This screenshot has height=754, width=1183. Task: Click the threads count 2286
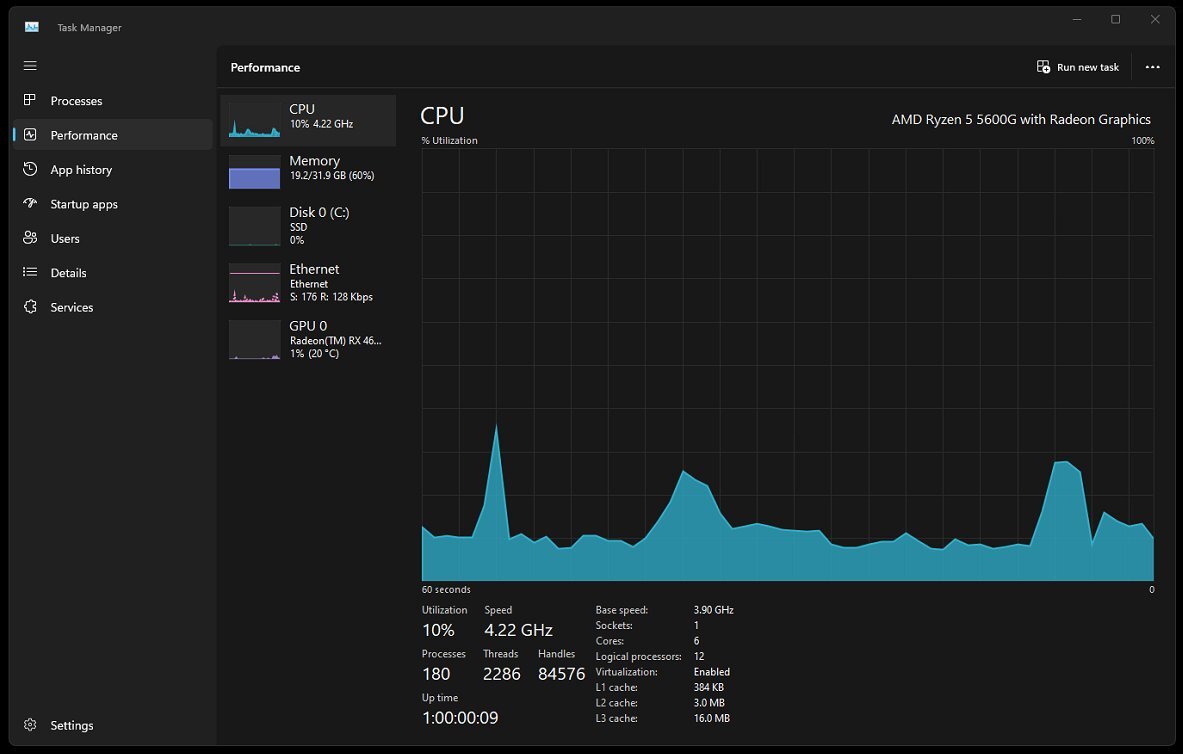click(x=502, y=674)
